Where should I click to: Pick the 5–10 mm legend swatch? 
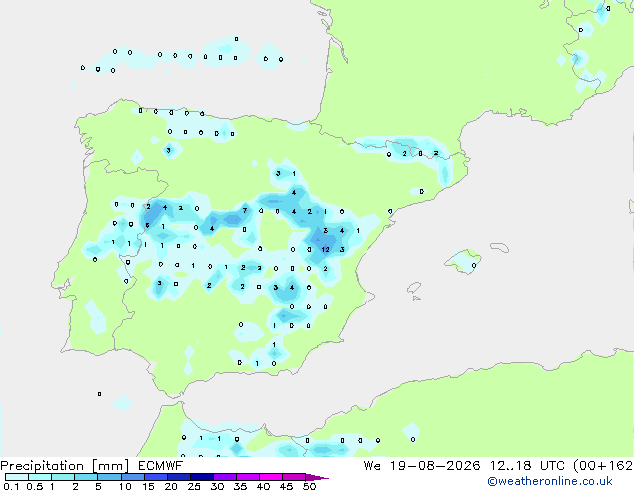click(x=109, y=477)
